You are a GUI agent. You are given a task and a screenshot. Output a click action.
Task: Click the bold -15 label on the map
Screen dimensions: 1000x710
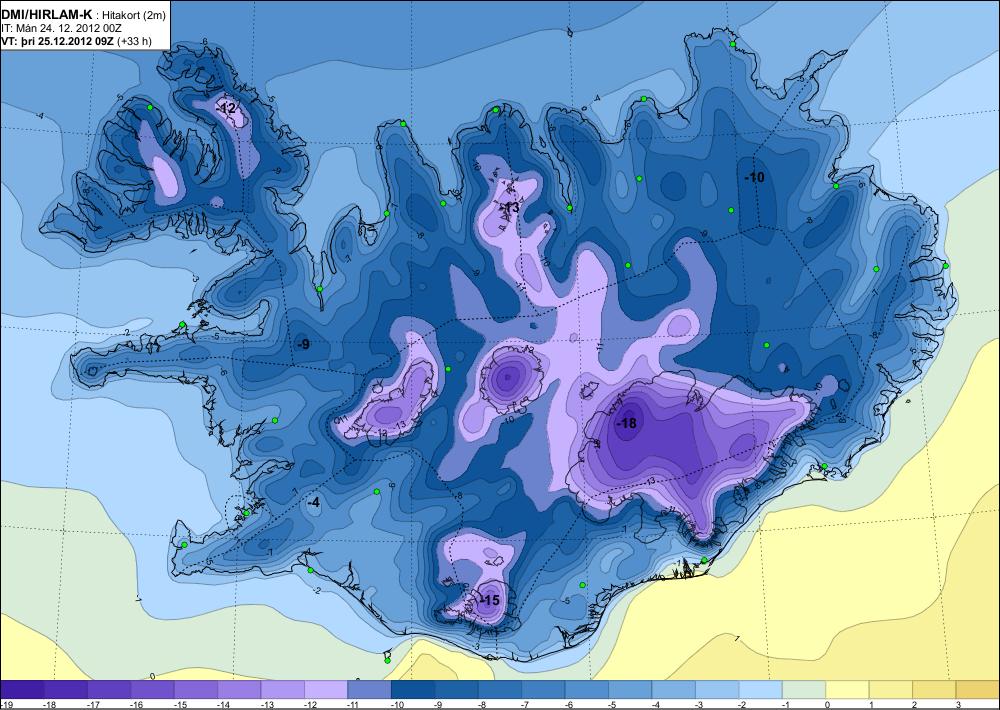(489, 601)
